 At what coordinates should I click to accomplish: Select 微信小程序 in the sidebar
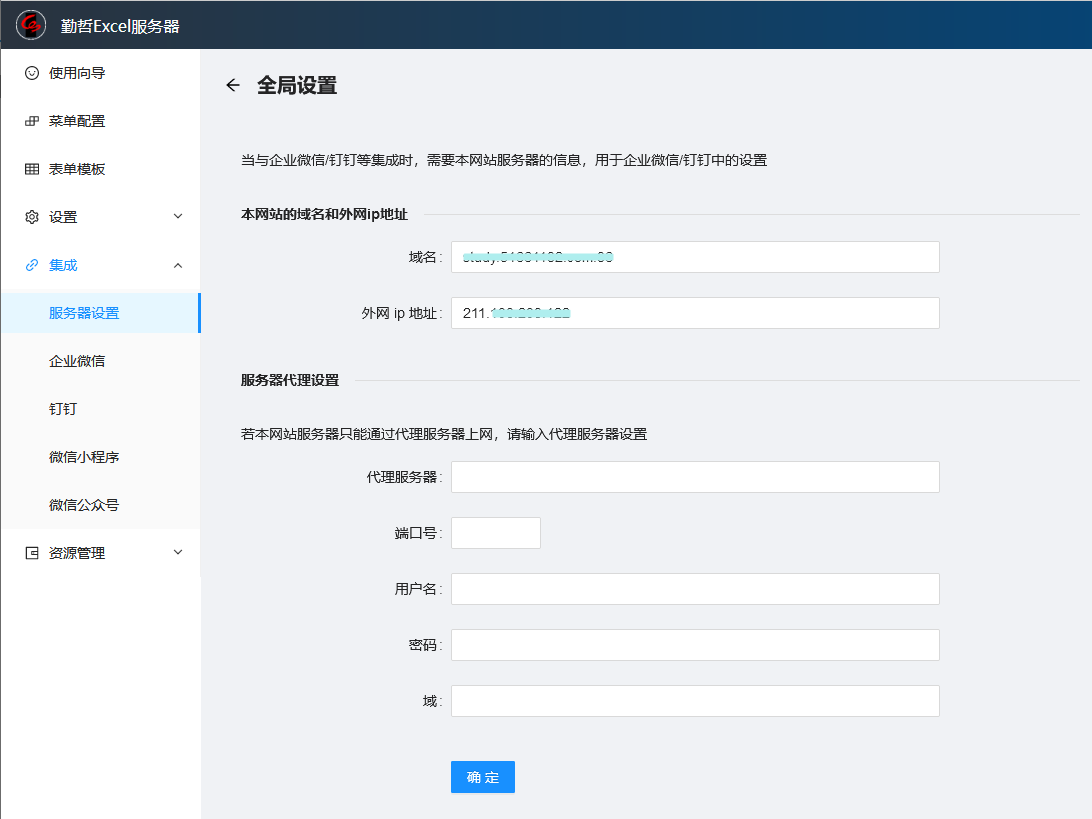(84, 457)
